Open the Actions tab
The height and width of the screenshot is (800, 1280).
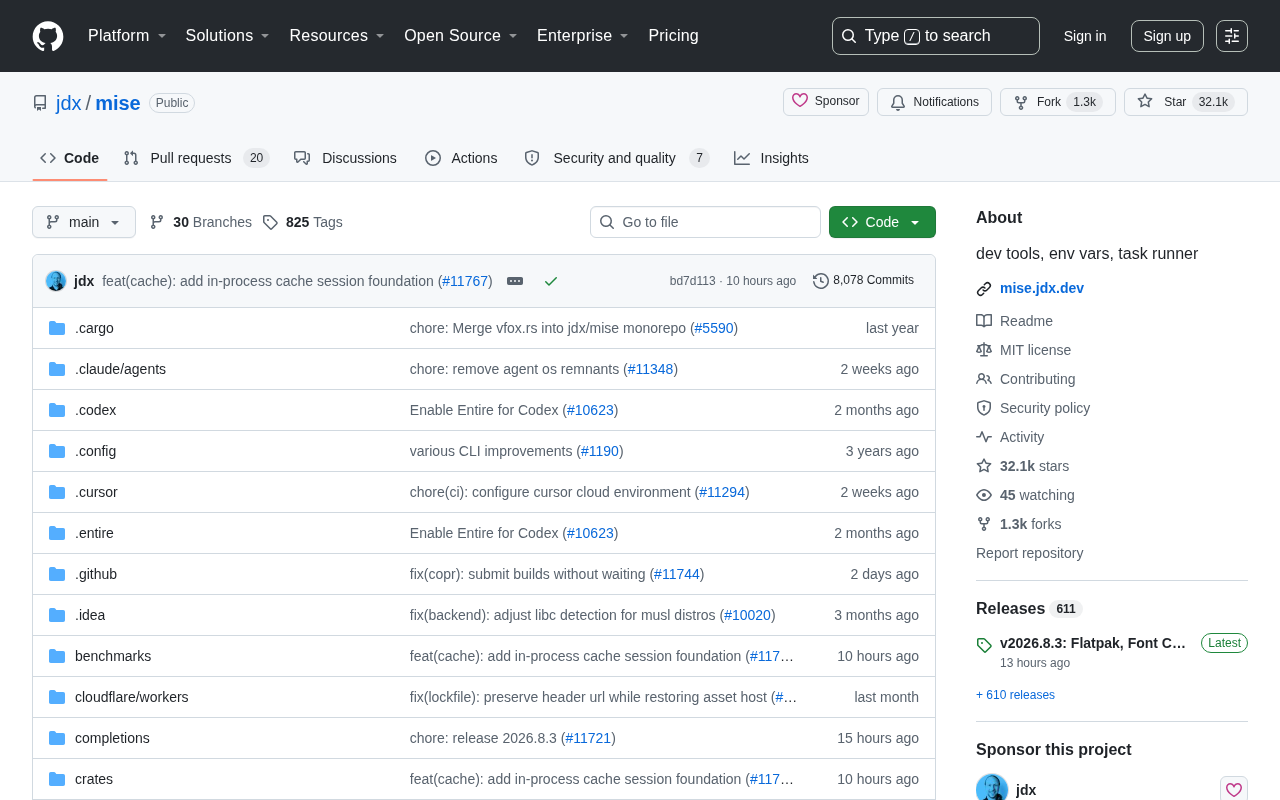pyautogui.click(x=461, y=158)
